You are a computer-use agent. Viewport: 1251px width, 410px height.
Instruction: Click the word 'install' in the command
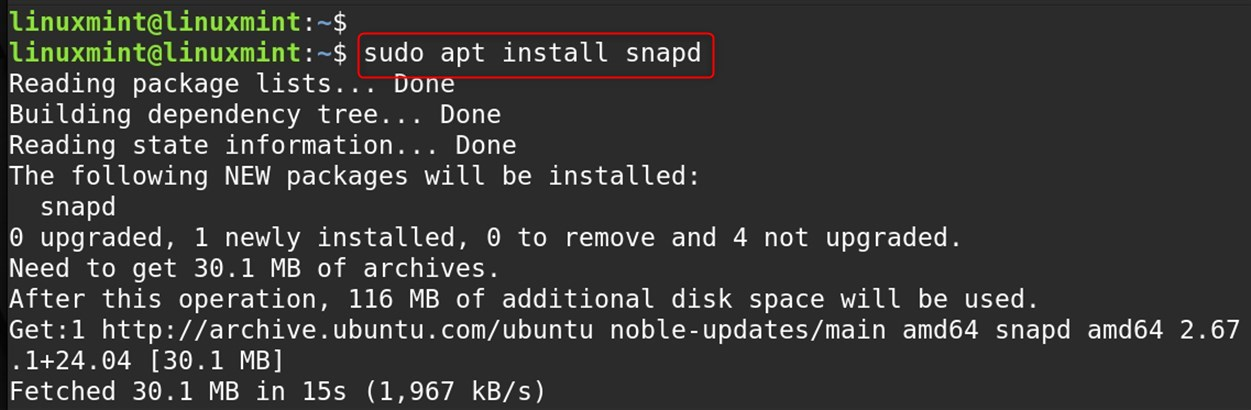[555, 53]
